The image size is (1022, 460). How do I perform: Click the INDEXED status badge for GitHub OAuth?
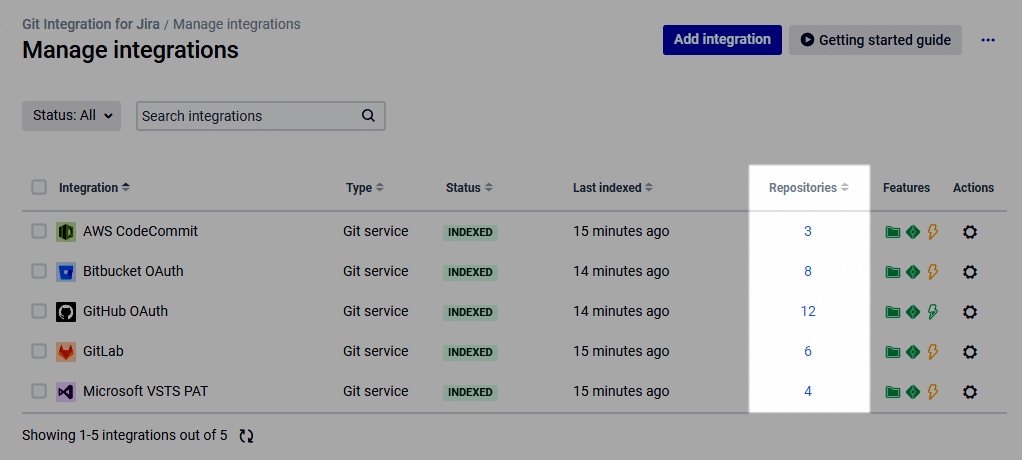[470, 312]
